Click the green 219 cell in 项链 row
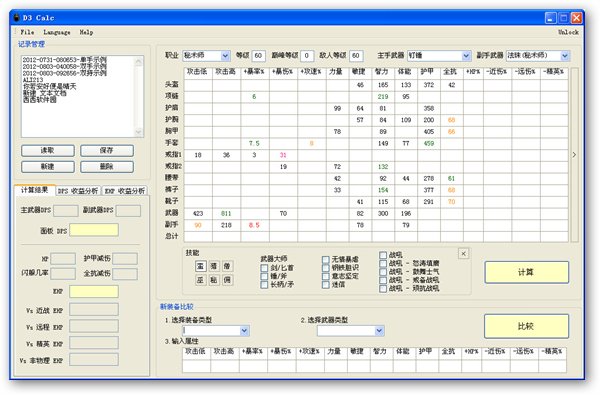The width and height of the screenshot is (600, 395). pos(383,96)
